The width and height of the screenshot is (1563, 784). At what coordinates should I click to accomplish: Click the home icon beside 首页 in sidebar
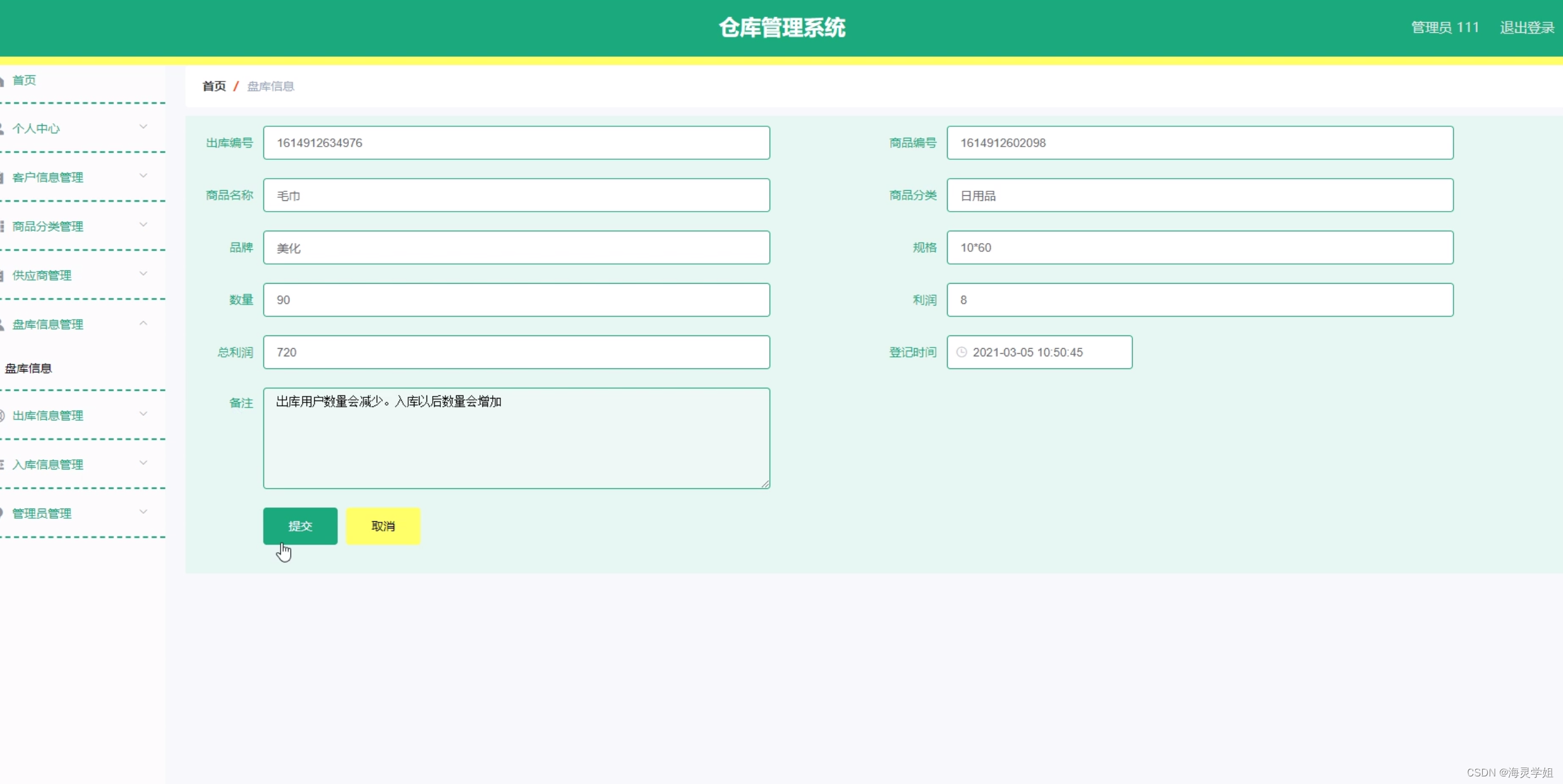[2, 81]
